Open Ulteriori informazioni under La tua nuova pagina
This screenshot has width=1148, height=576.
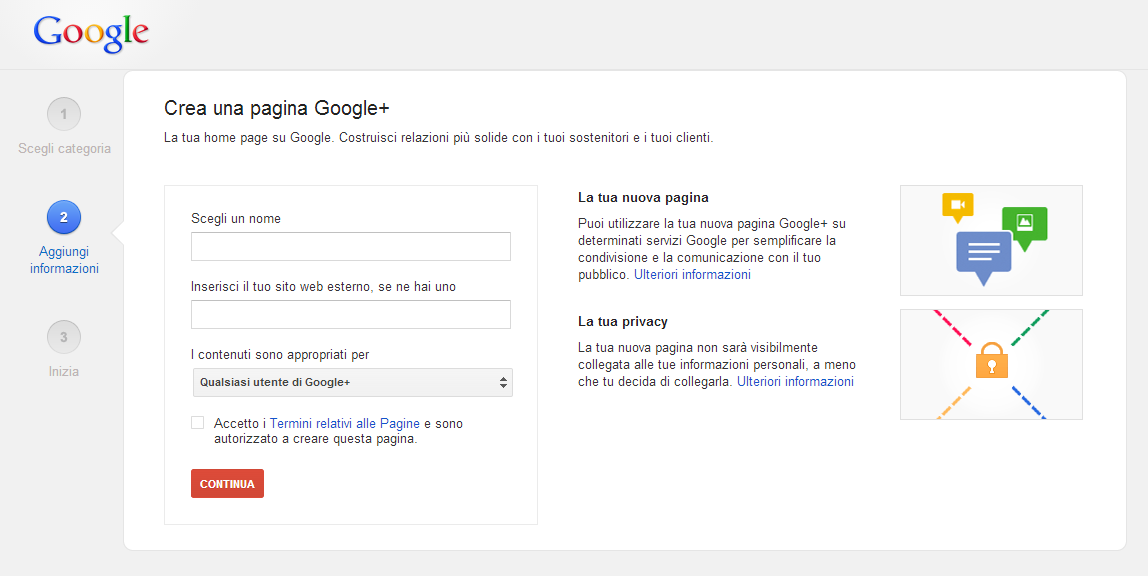(692, 274)
